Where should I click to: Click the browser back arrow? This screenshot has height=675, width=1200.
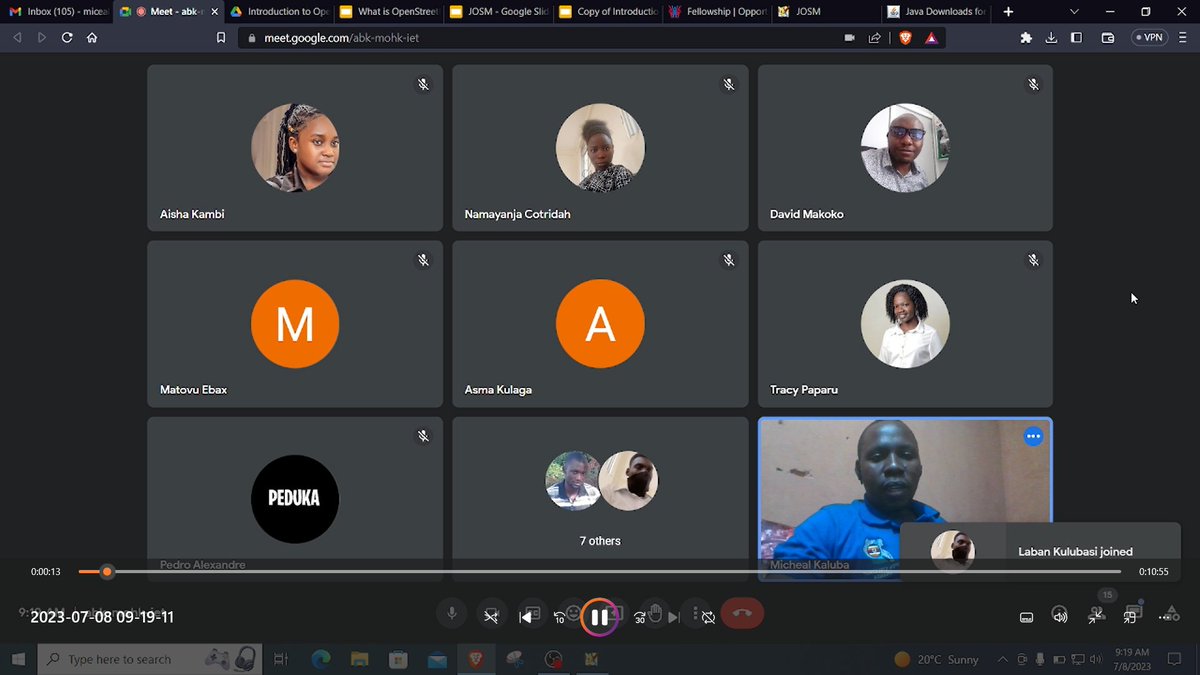point(16,38)
